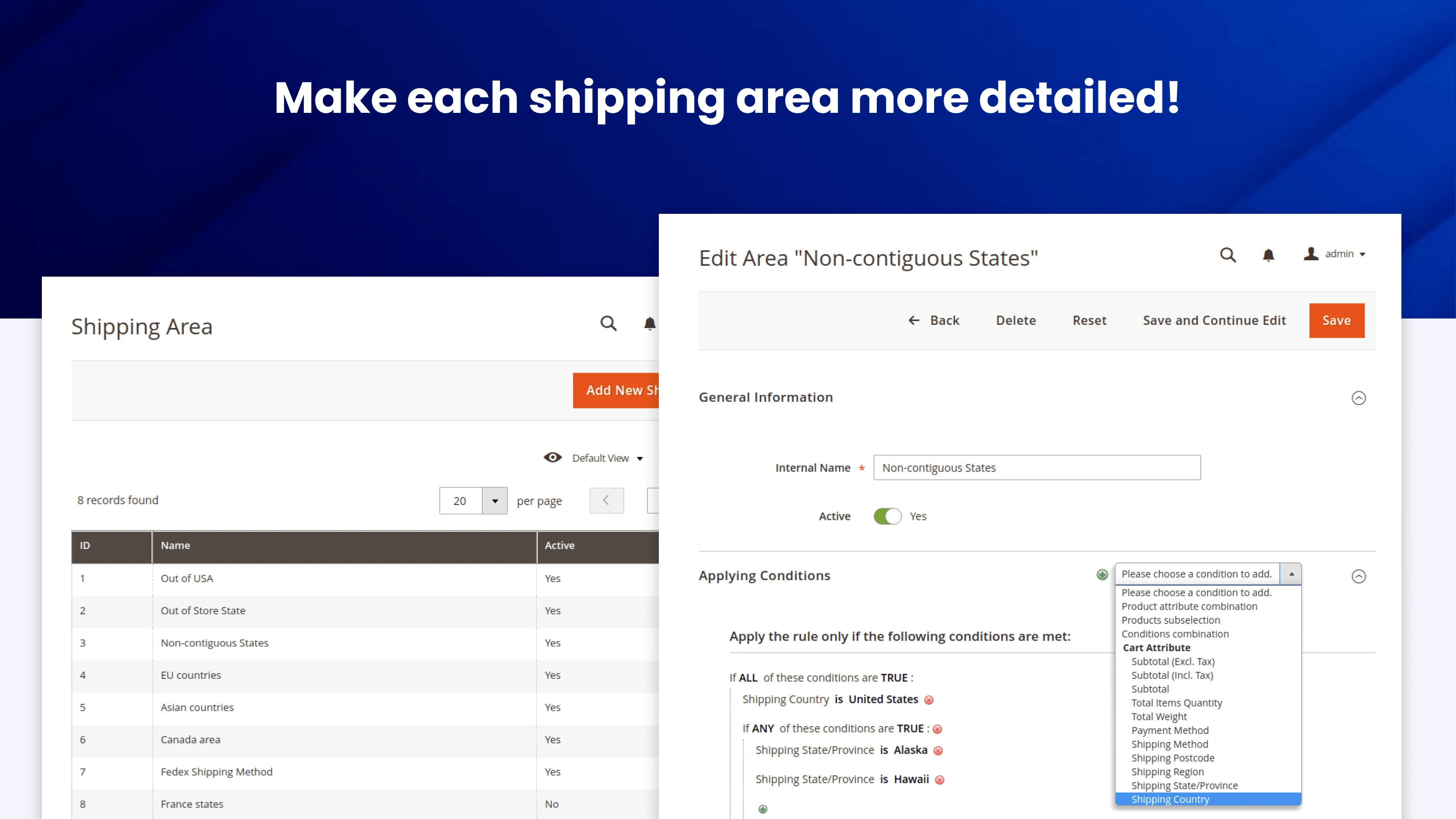Click the Internal Name text field
This screenshot has height=819, width=1456.
point(1036,467)
